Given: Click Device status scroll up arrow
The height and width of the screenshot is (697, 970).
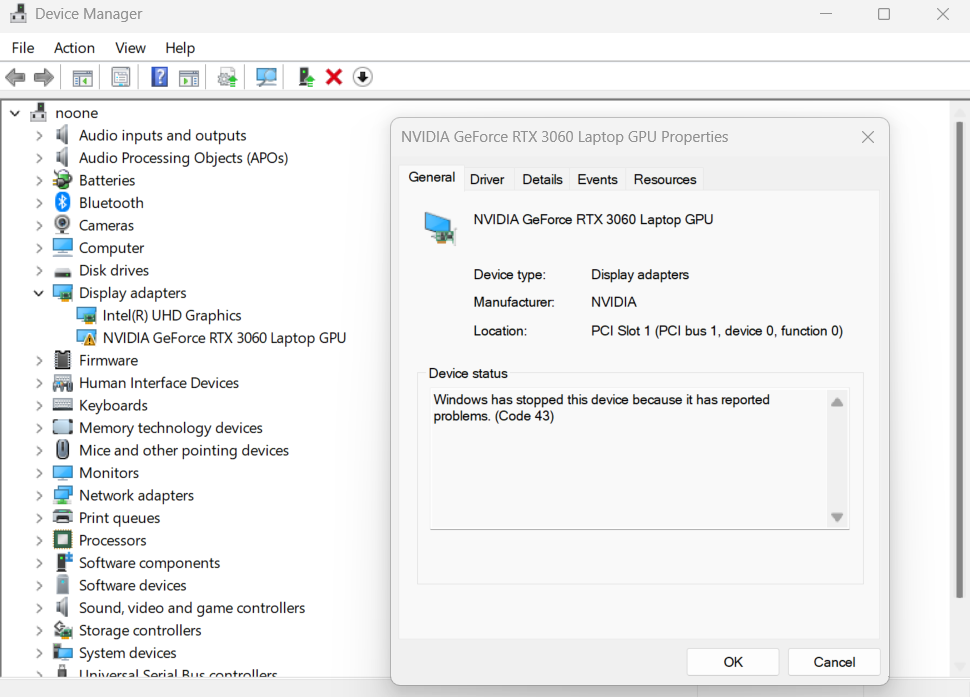Looking at the screenshot, I should 837,402.
